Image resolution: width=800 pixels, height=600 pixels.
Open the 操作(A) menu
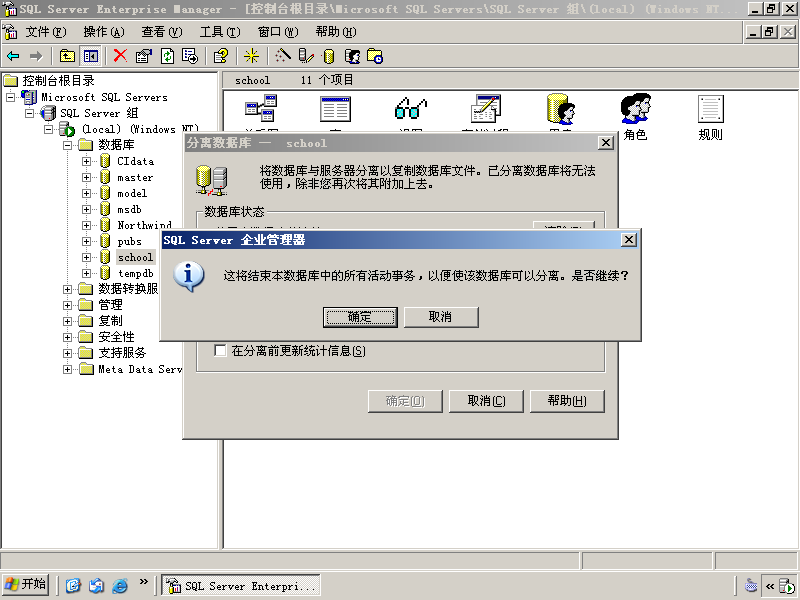[x=104, y=32]
